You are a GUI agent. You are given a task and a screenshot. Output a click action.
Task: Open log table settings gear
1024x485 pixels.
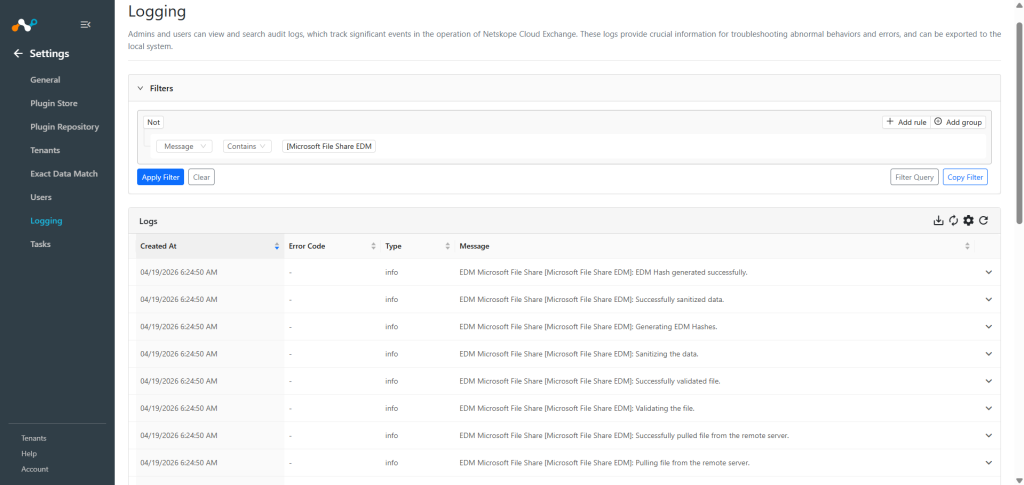tap(968, 221)
